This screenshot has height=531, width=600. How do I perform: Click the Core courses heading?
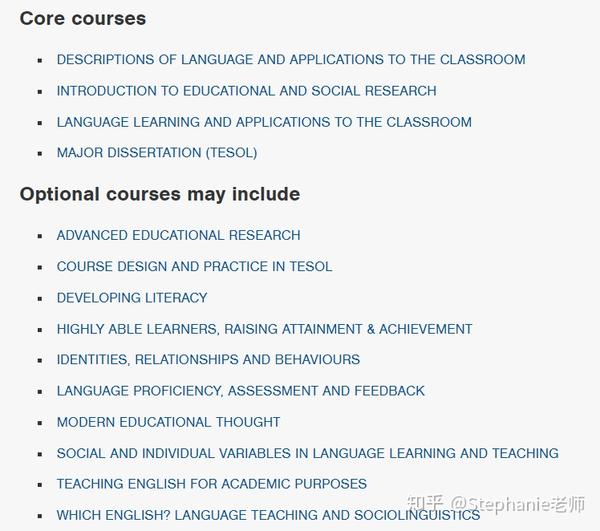(83, 18)
